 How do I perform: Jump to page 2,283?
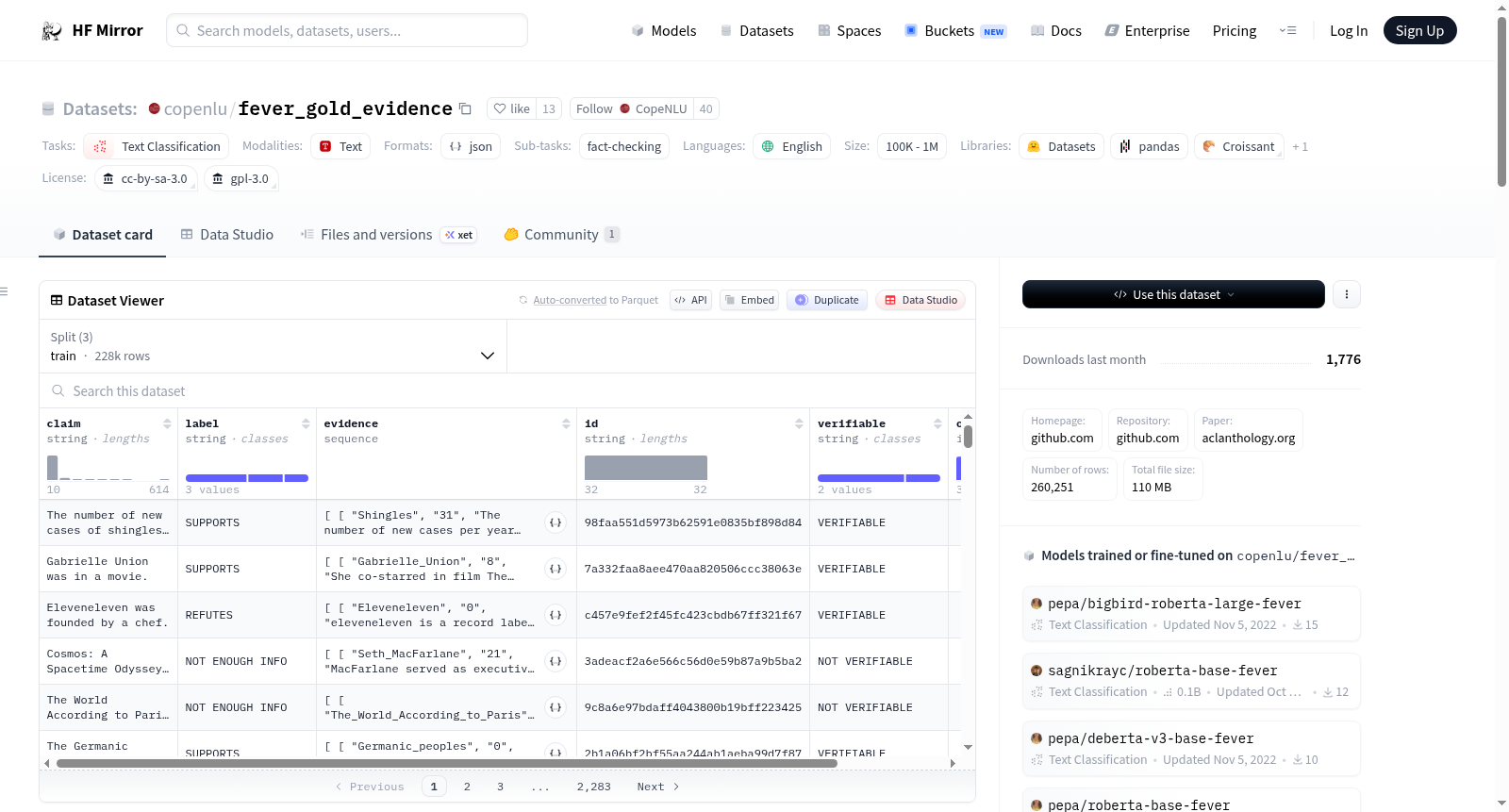click(594, 787)
